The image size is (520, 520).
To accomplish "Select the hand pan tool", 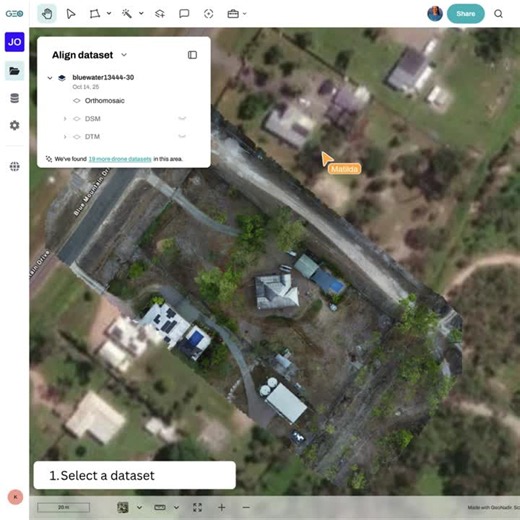I will (47, 14).
